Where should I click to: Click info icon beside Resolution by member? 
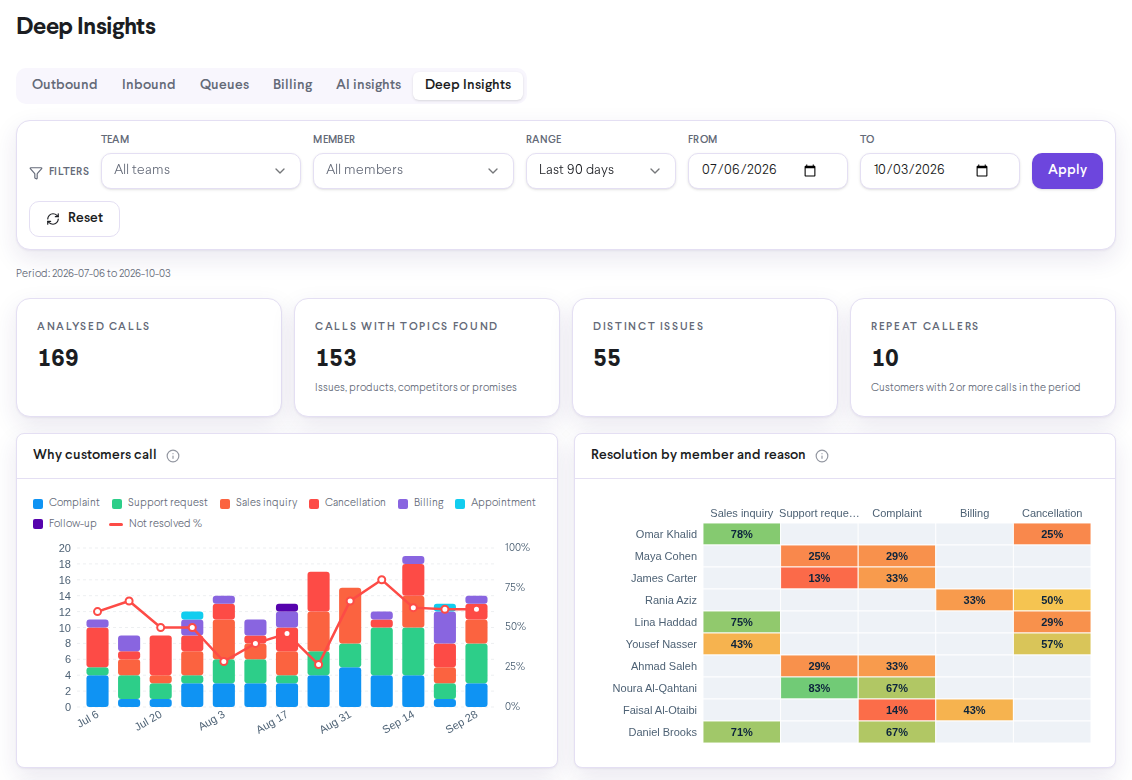(x=822, y=456)
